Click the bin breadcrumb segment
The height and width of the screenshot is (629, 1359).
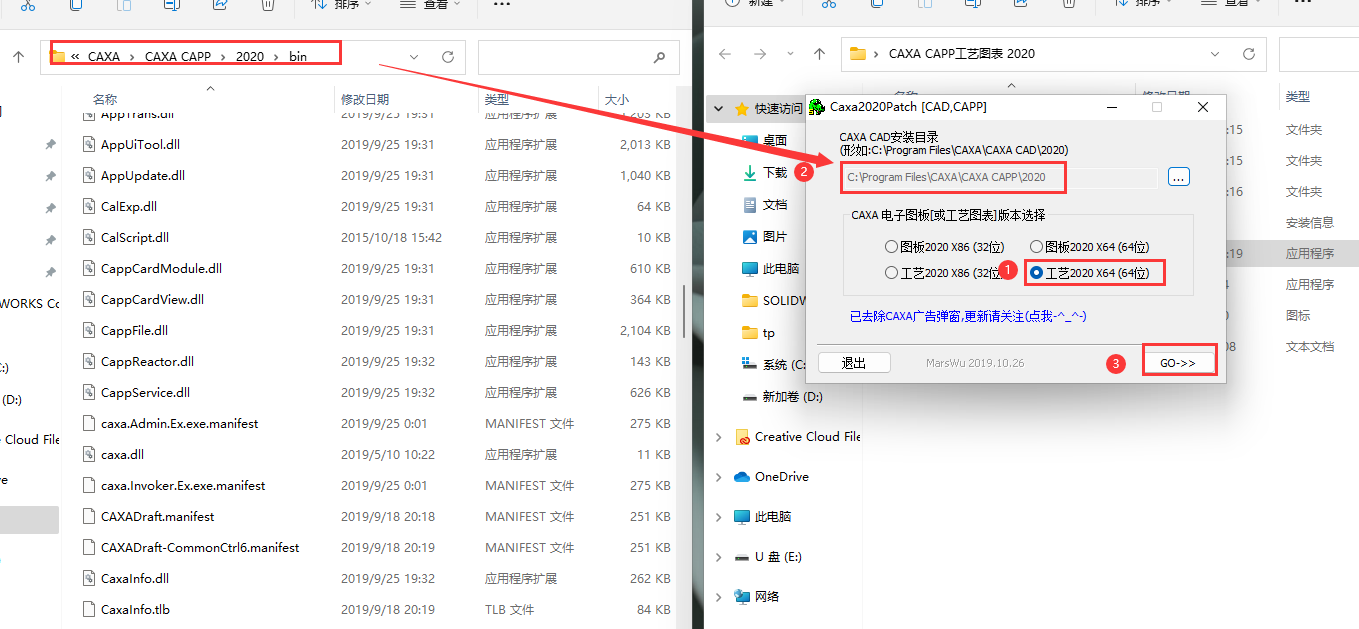(298, 57)
